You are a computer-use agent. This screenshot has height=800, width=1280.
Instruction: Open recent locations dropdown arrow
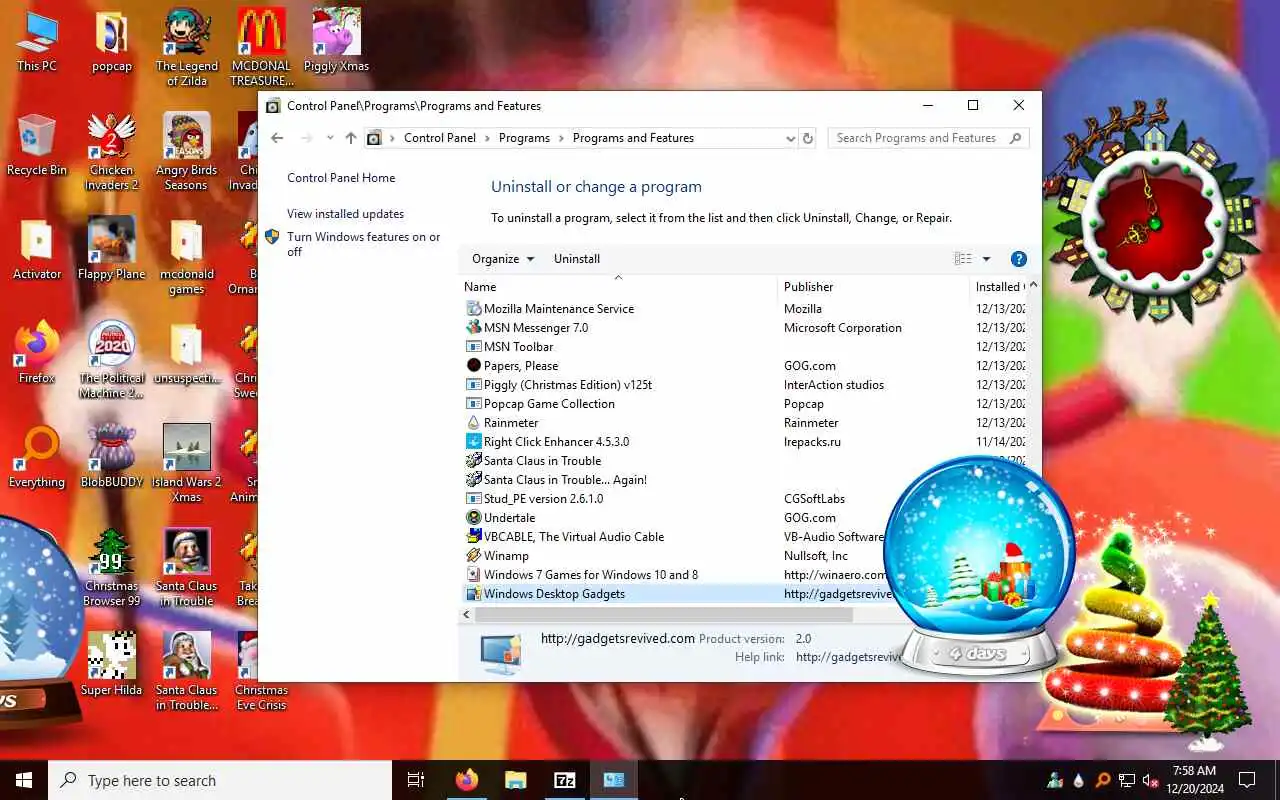(330, 138)
